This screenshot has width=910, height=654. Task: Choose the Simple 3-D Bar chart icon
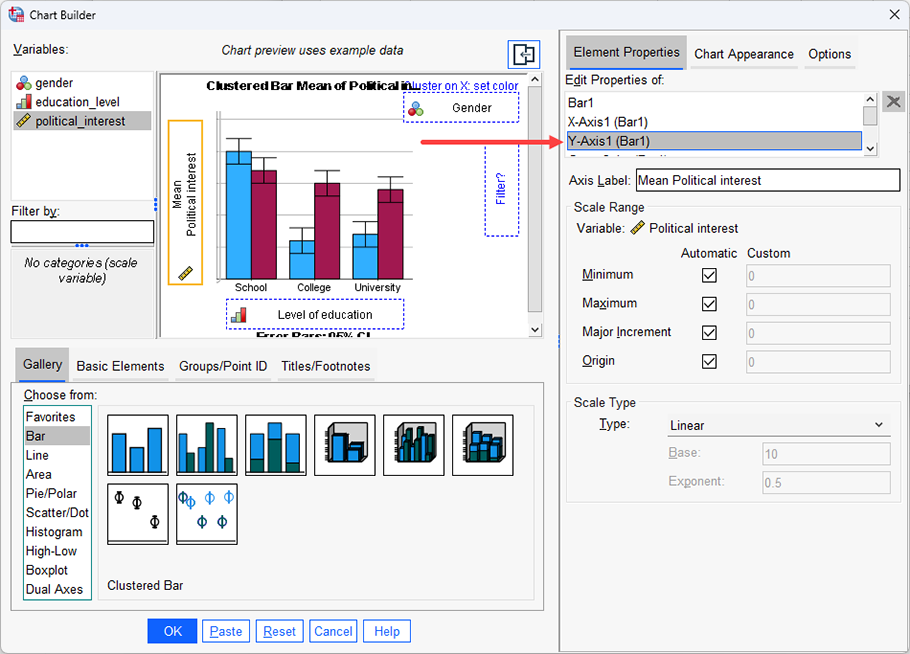click(345, 445)
